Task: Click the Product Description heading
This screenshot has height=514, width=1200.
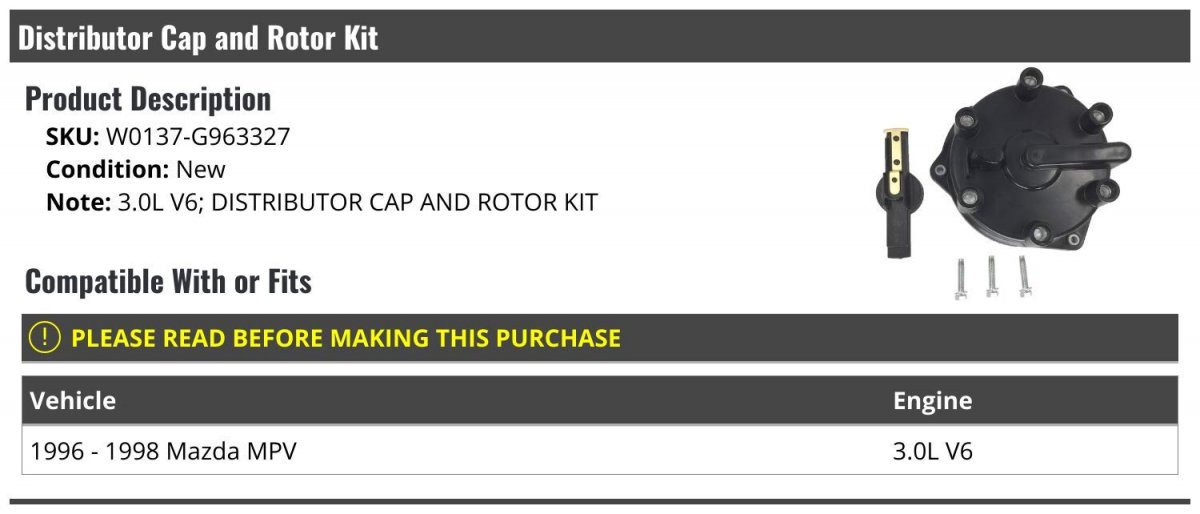Action: click(148, 99)
